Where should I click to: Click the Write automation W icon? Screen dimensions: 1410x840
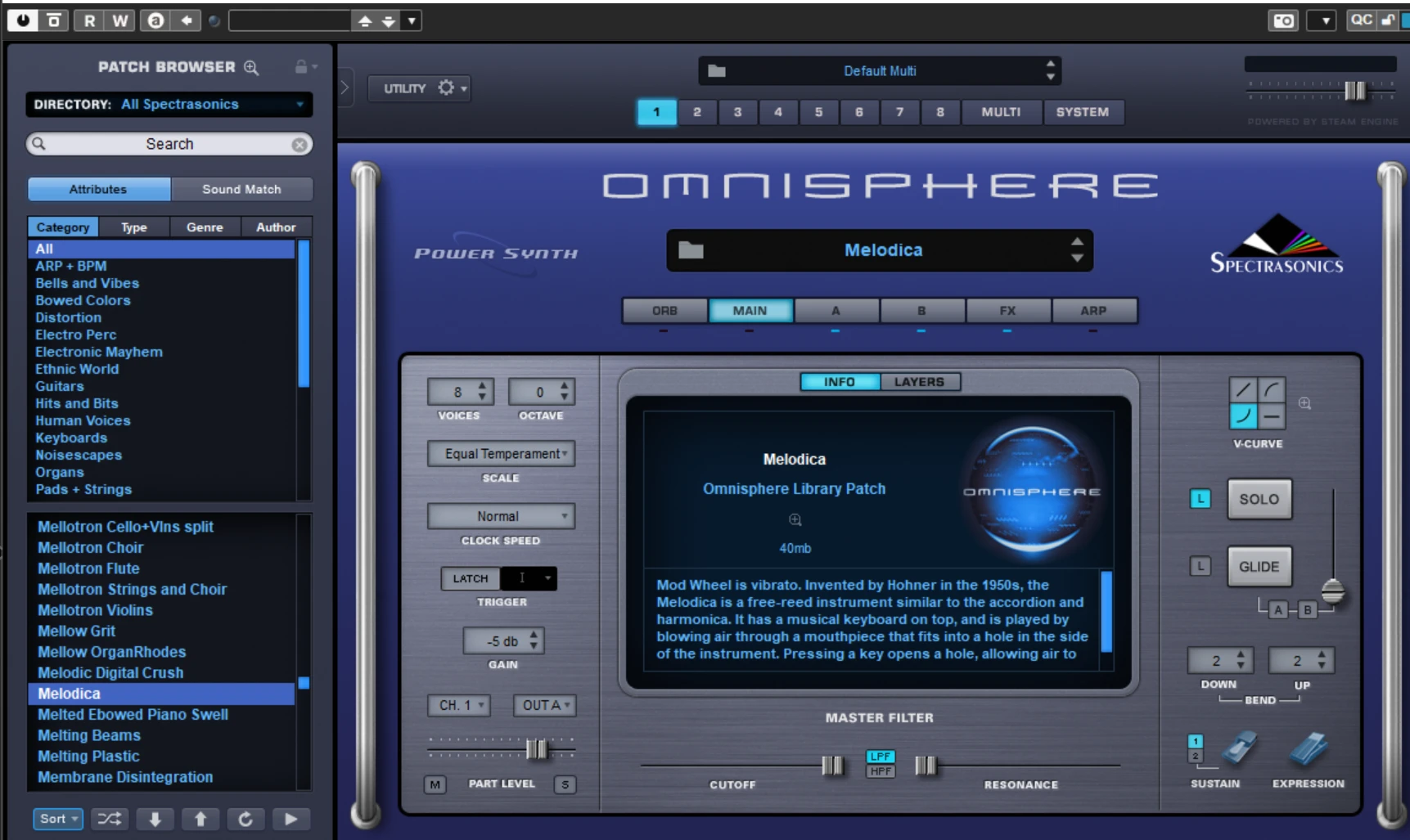119,20
